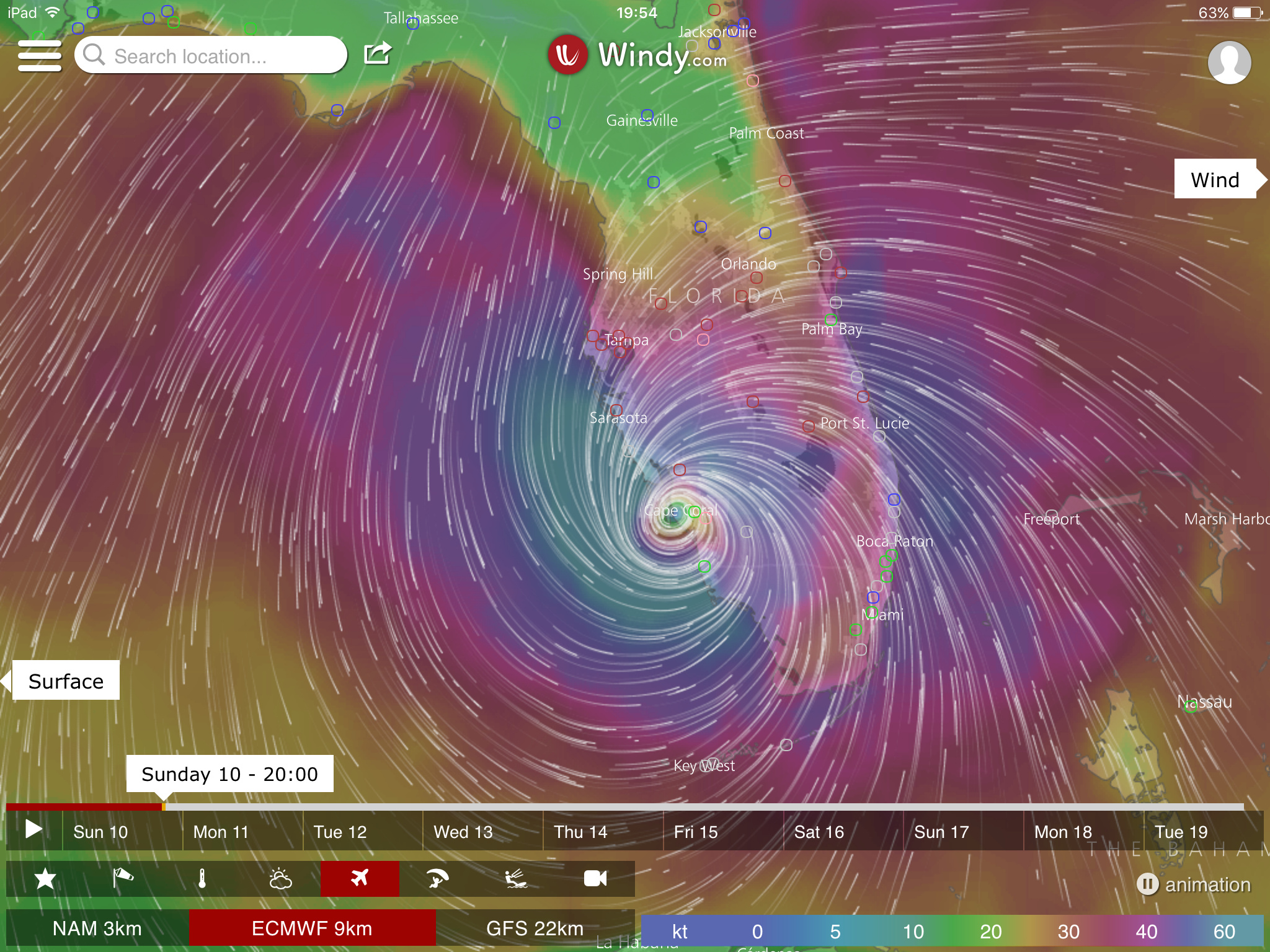This screenshot has height=952, width=1270.
Task: Jump to Wed 13 on the timeline
Action: 463,832
